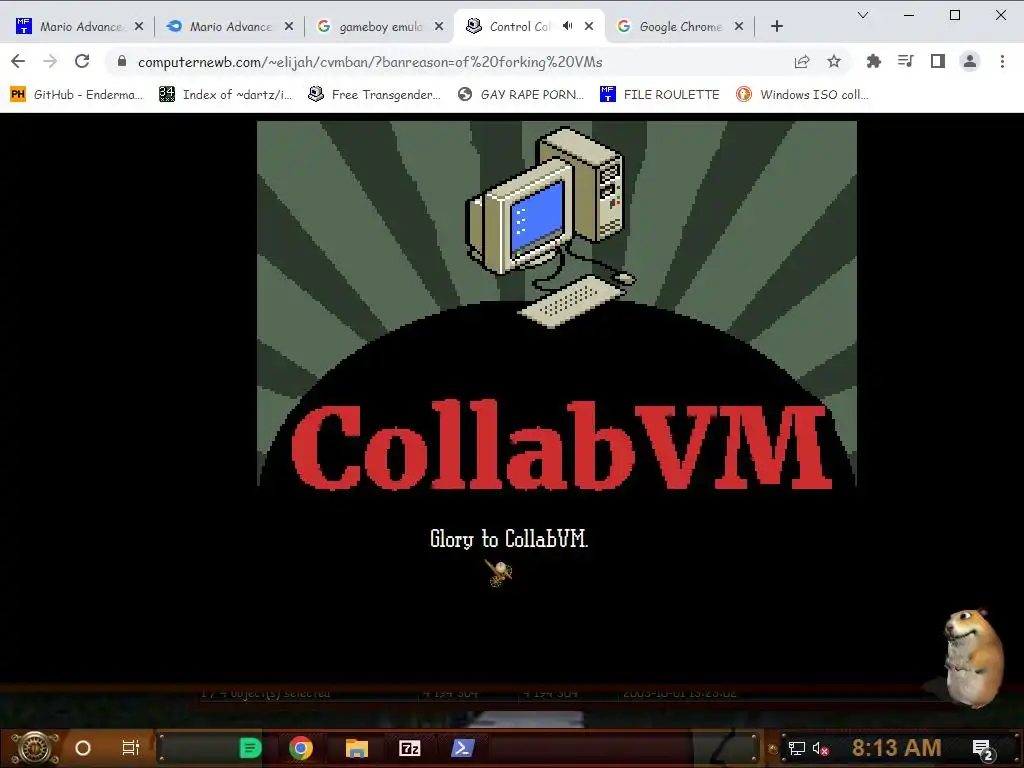Switch to the first Mario Advance tab
This screenshot has height=768, width=1024.
[80, 26]
